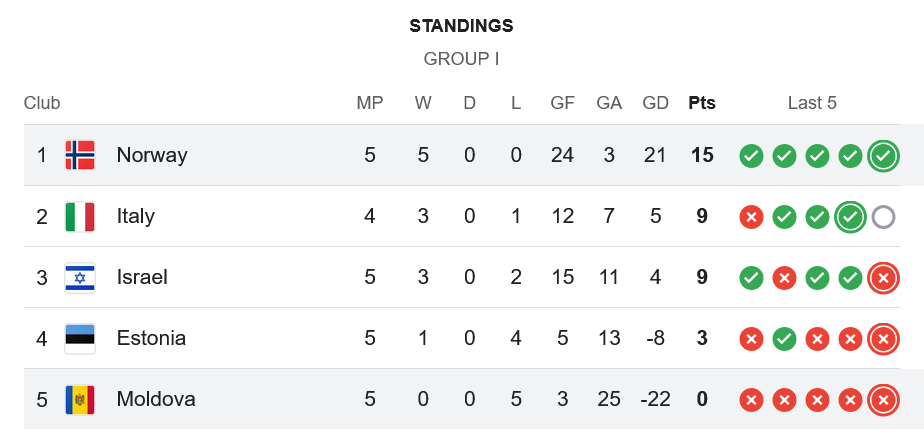Select the Israel team name
This screenshot has width=924, height=447.
tap(142, 277)
